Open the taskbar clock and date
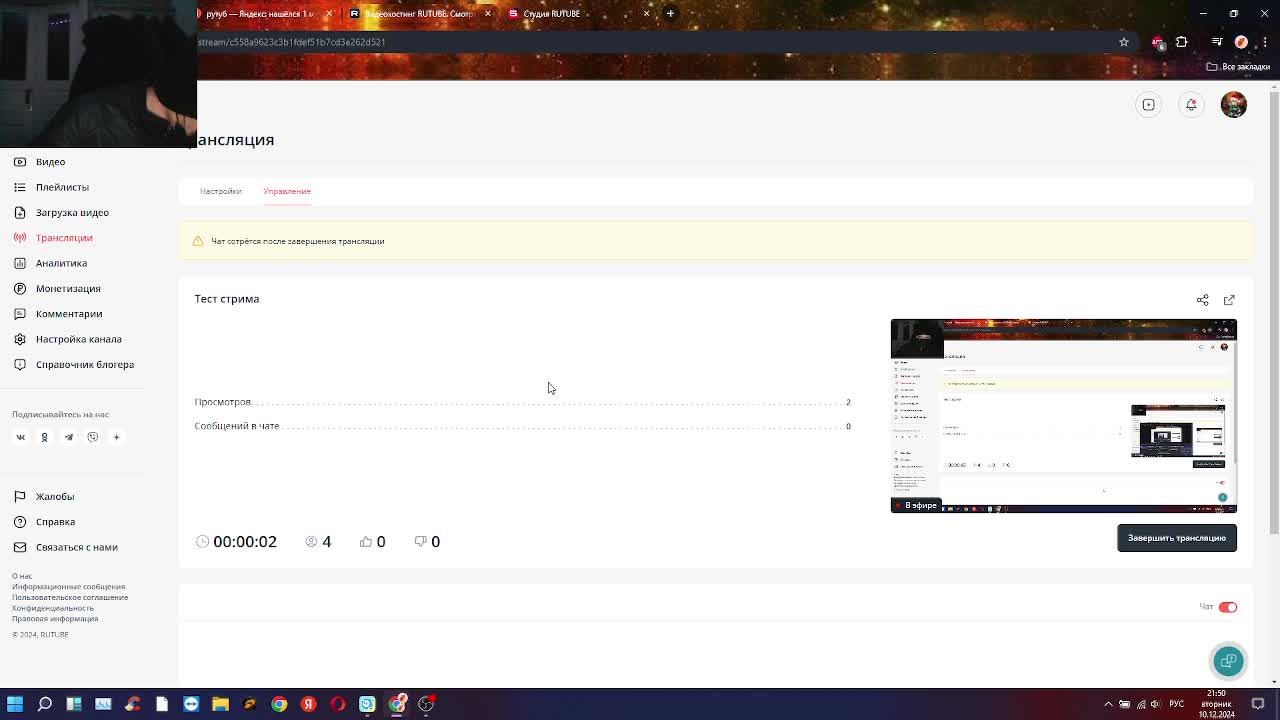This screenshot has width=1280, height=720. (x=1216, y=704)
